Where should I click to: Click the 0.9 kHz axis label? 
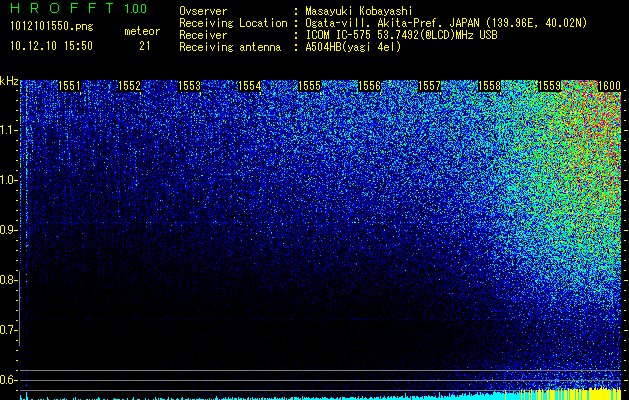(x=8, y=230)
